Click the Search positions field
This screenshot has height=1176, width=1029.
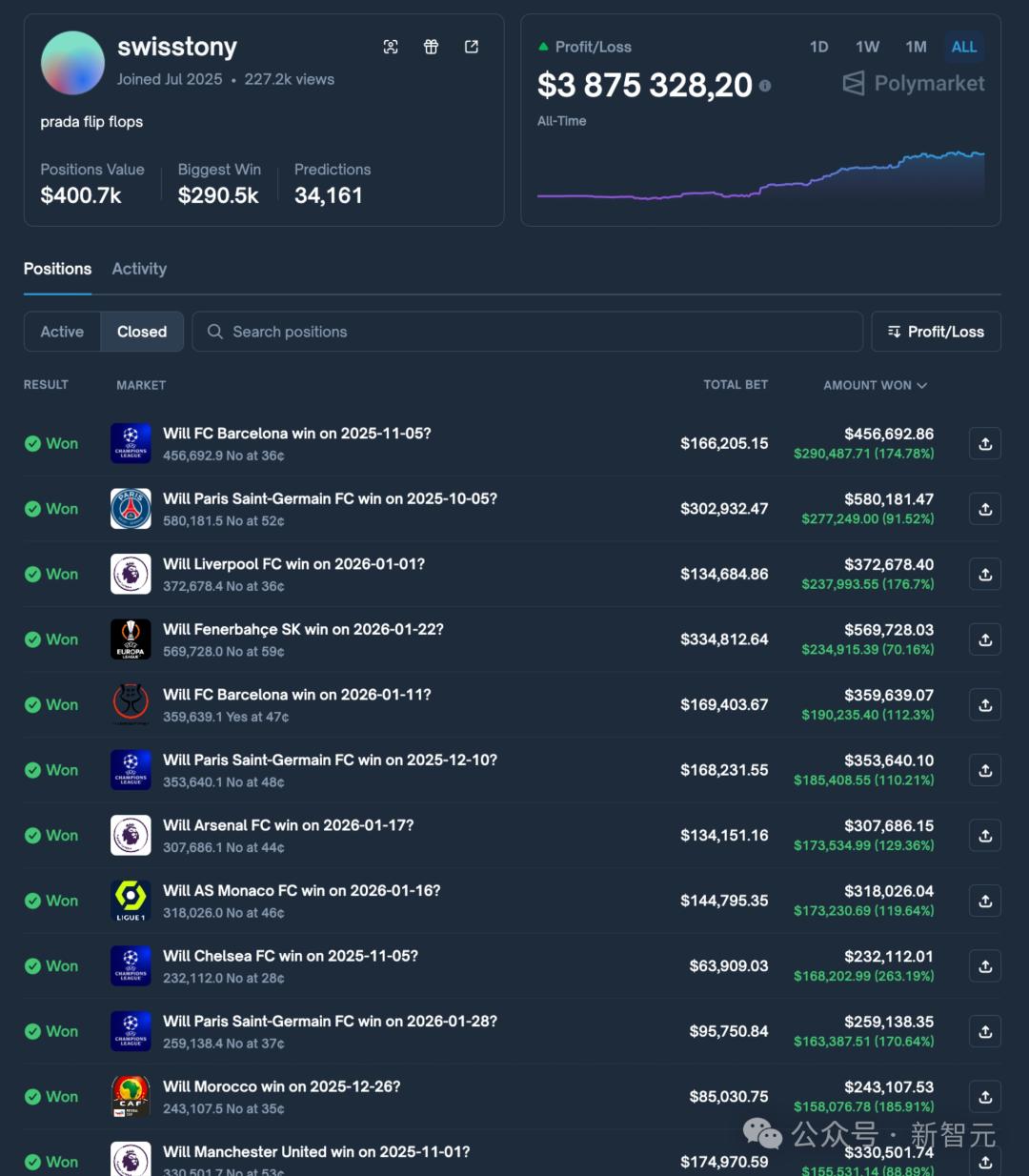[527, 332]
